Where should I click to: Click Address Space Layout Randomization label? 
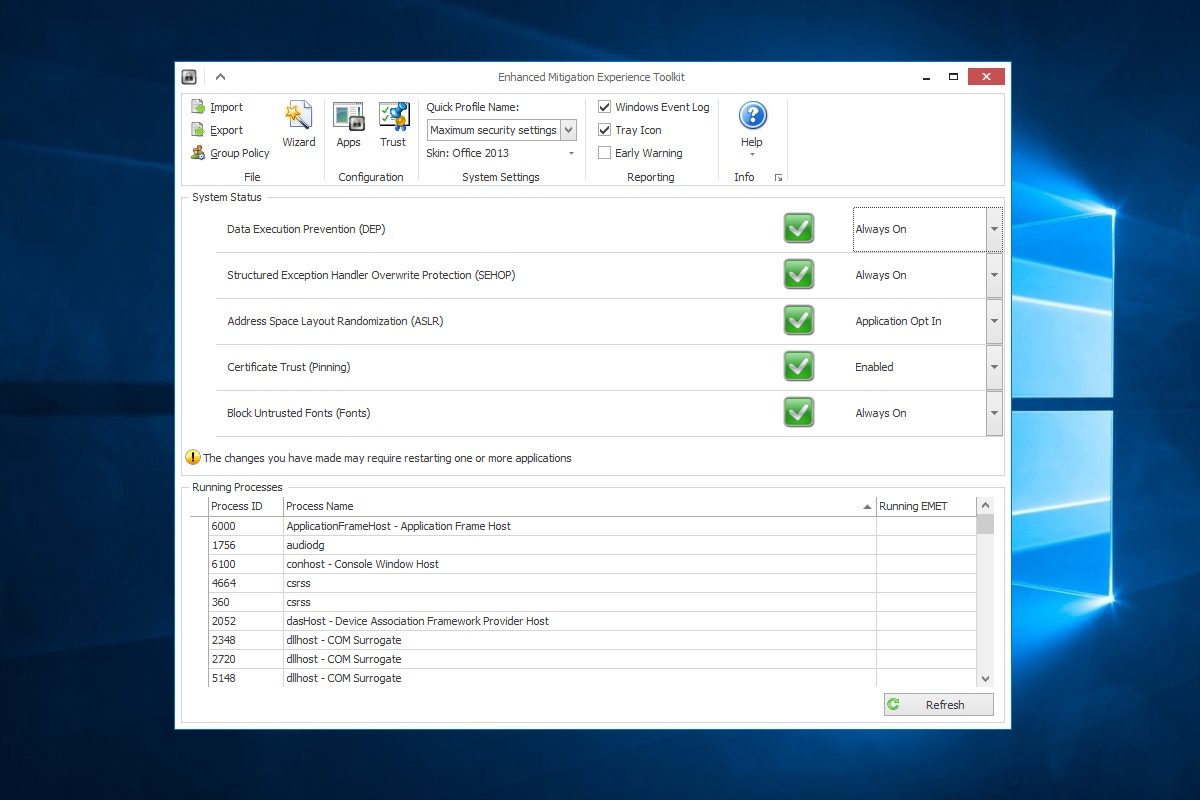tap(335, 321)
